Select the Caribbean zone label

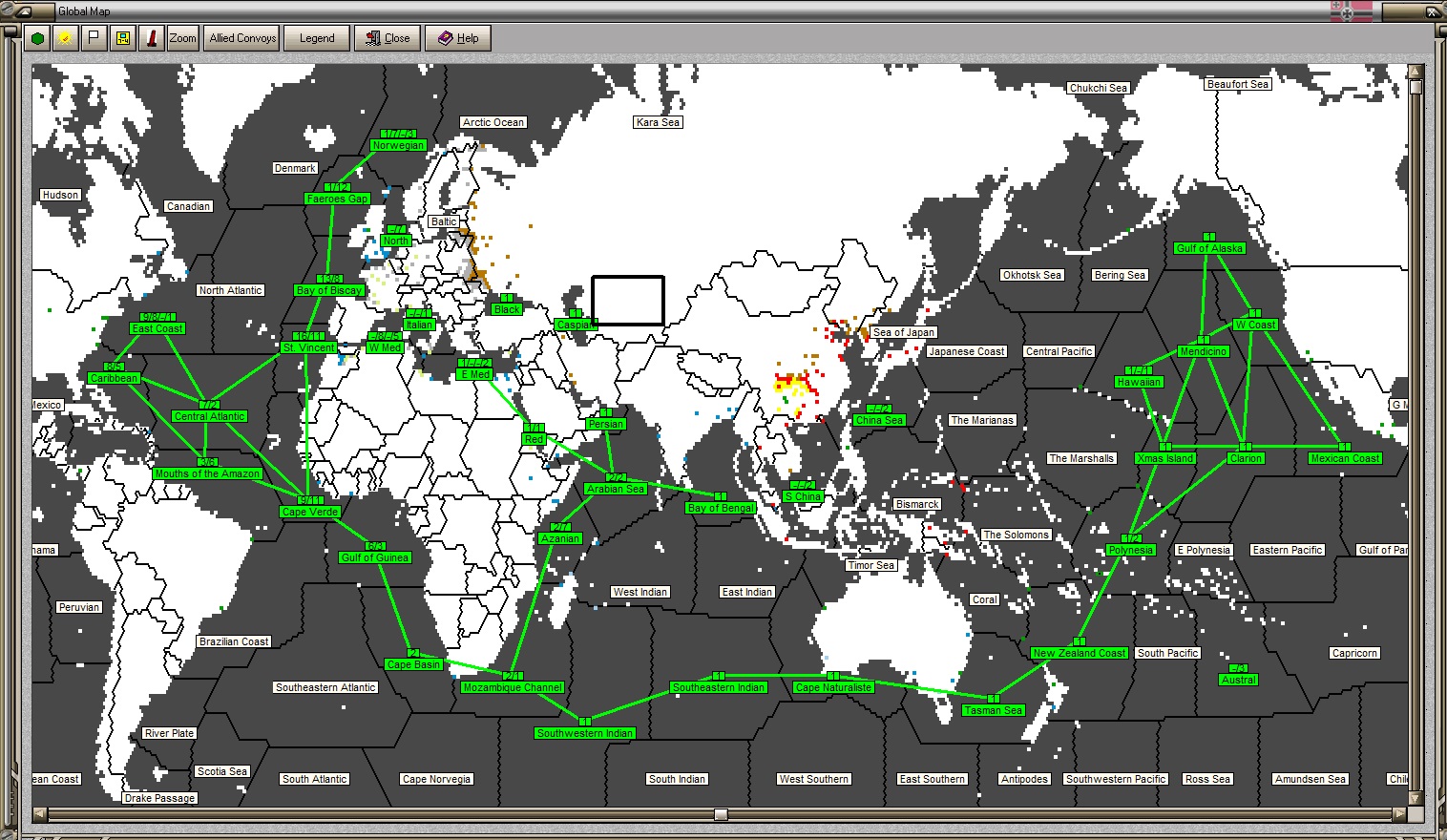[114, 378]
